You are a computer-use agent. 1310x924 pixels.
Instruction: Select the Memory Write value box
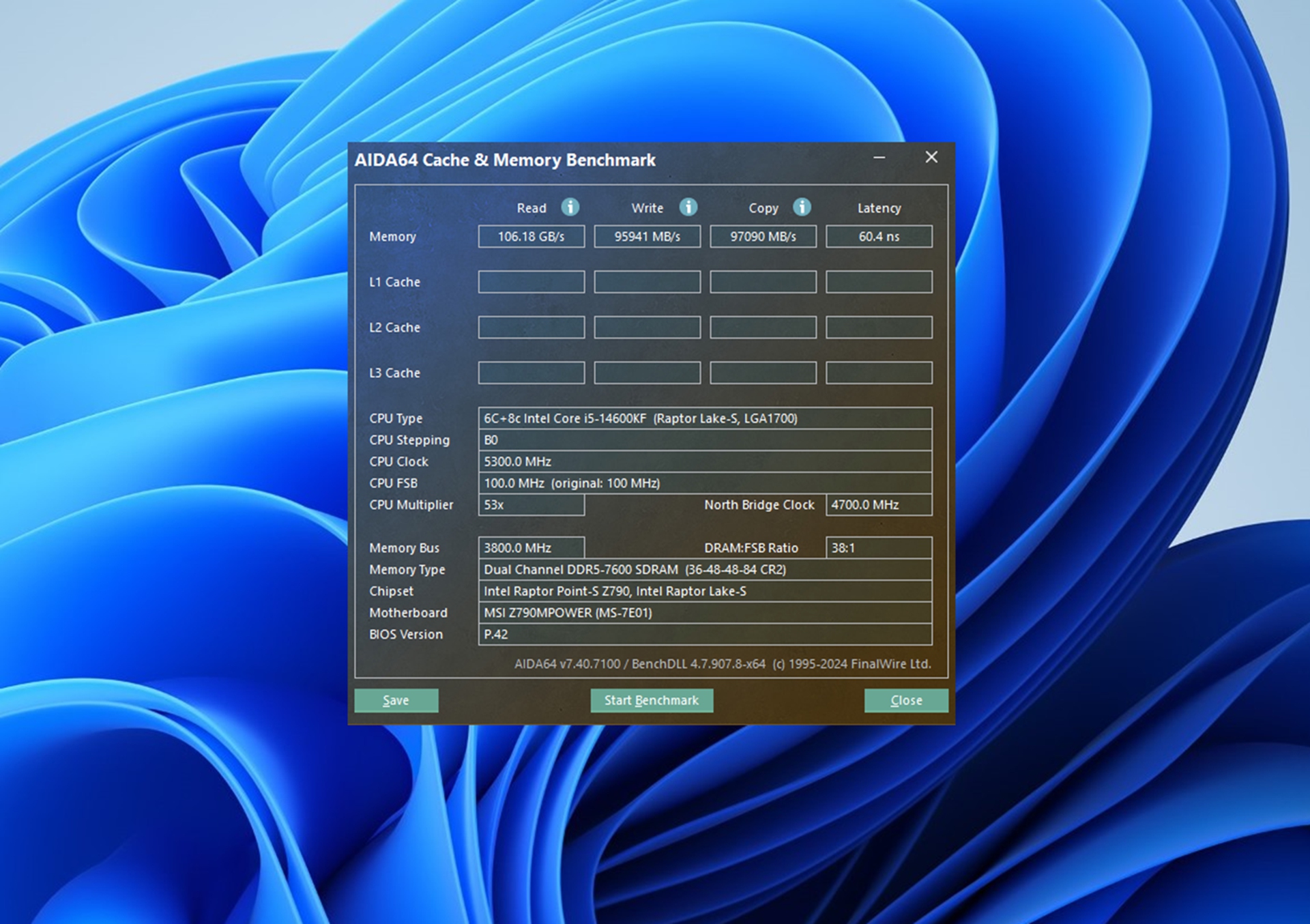647,237
